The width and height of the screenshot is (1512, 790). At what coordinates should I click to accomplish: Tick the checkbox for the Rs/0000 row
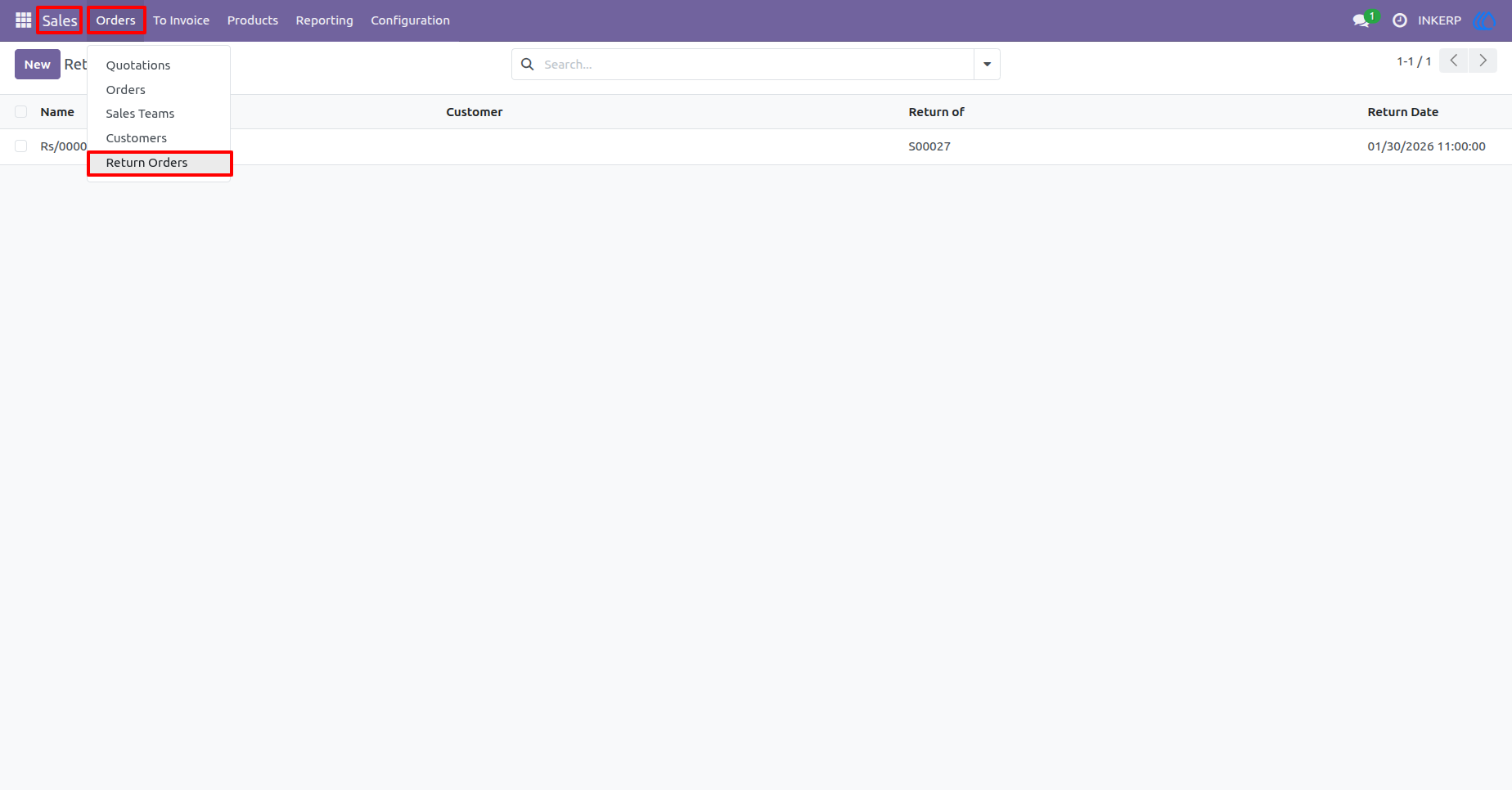[21, 146]
